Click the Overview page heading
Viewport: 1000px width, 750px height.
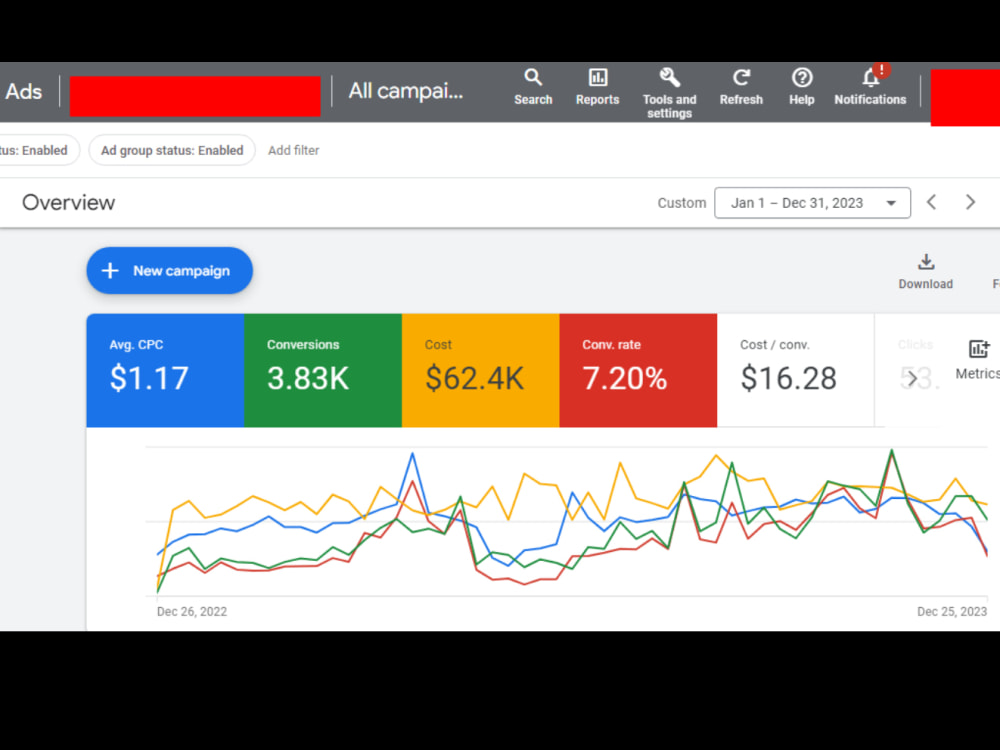[68, 202]
